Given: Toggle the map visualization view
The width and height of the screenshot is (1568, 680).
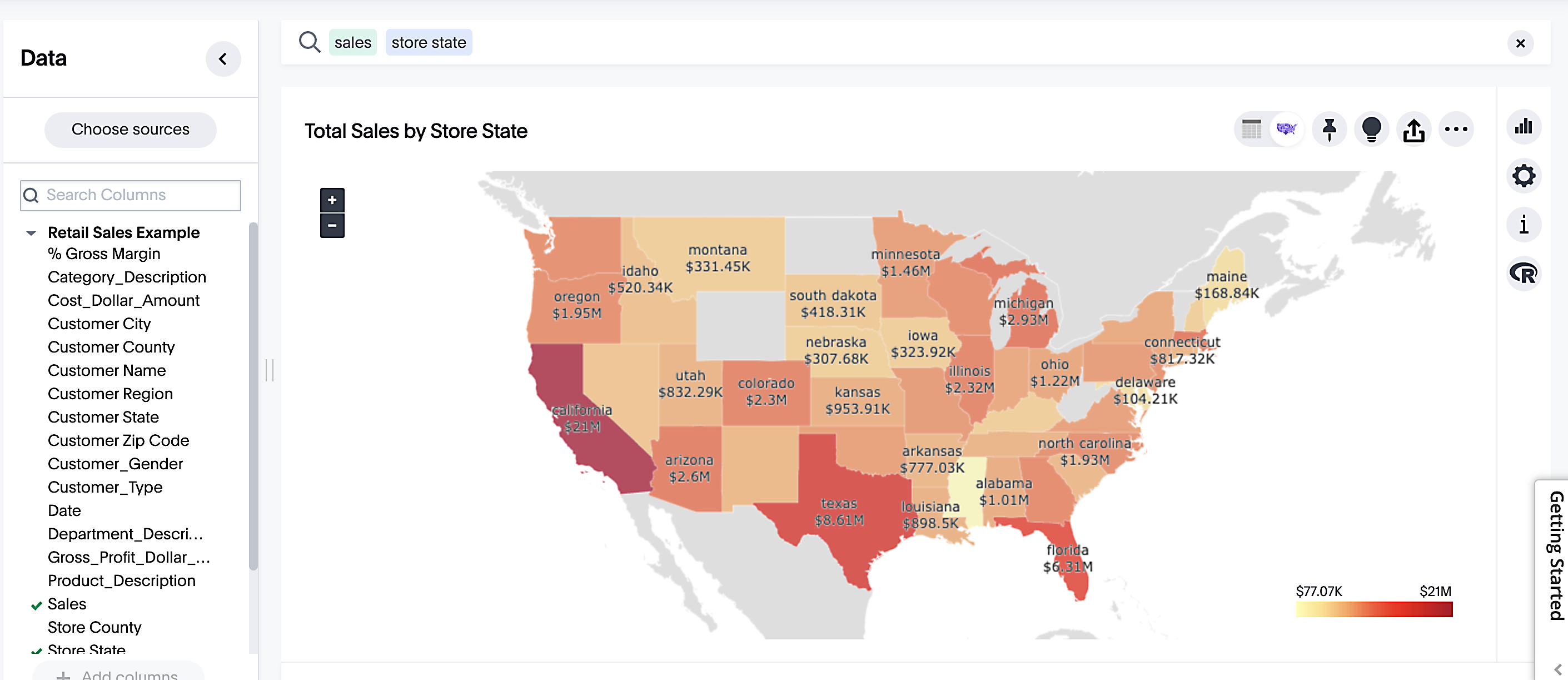Looking at the screenshot, I should [x=1285, y=129].
